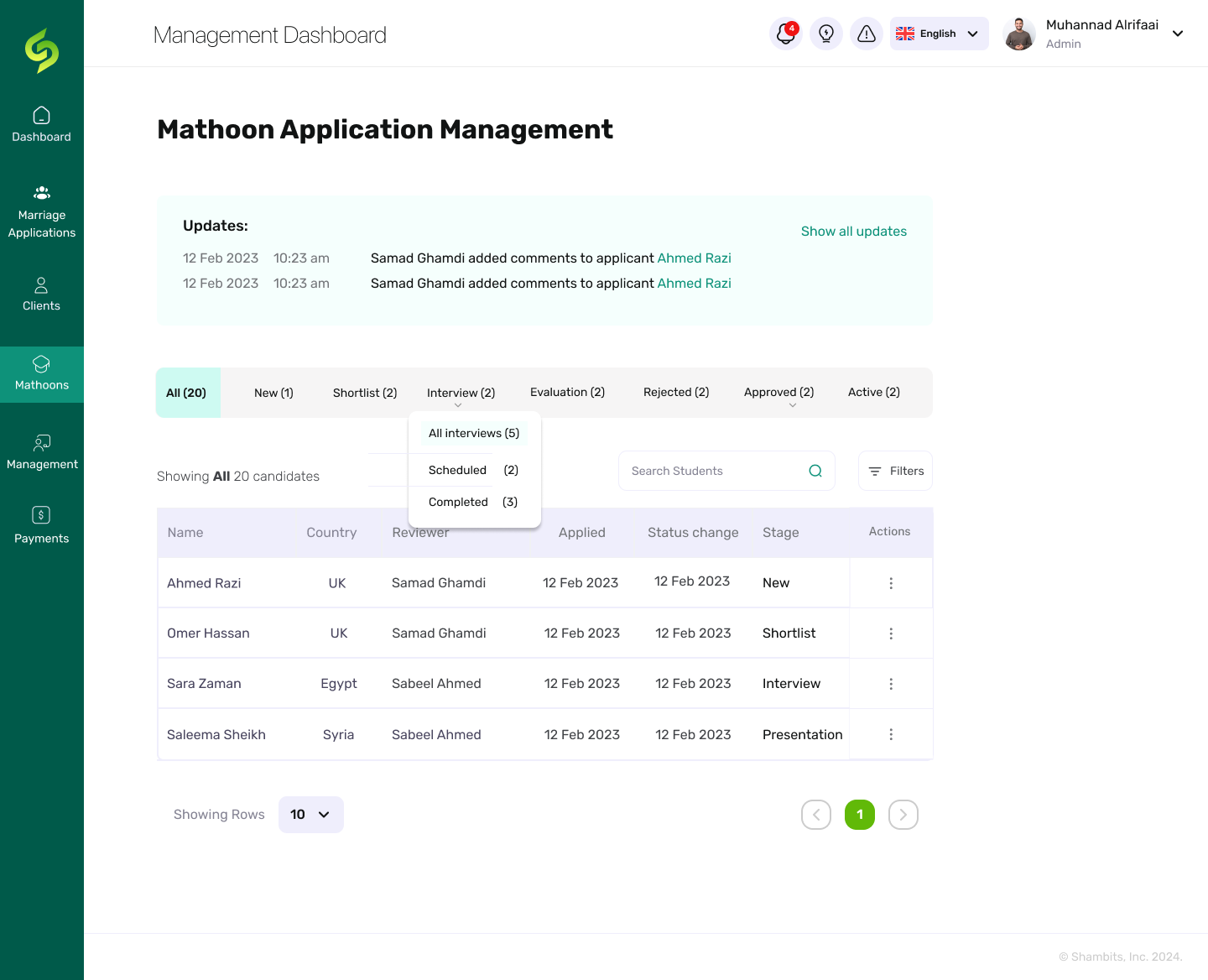Click the Syria country cell
The image size is (1208, 980).
(x=339, y=735)
